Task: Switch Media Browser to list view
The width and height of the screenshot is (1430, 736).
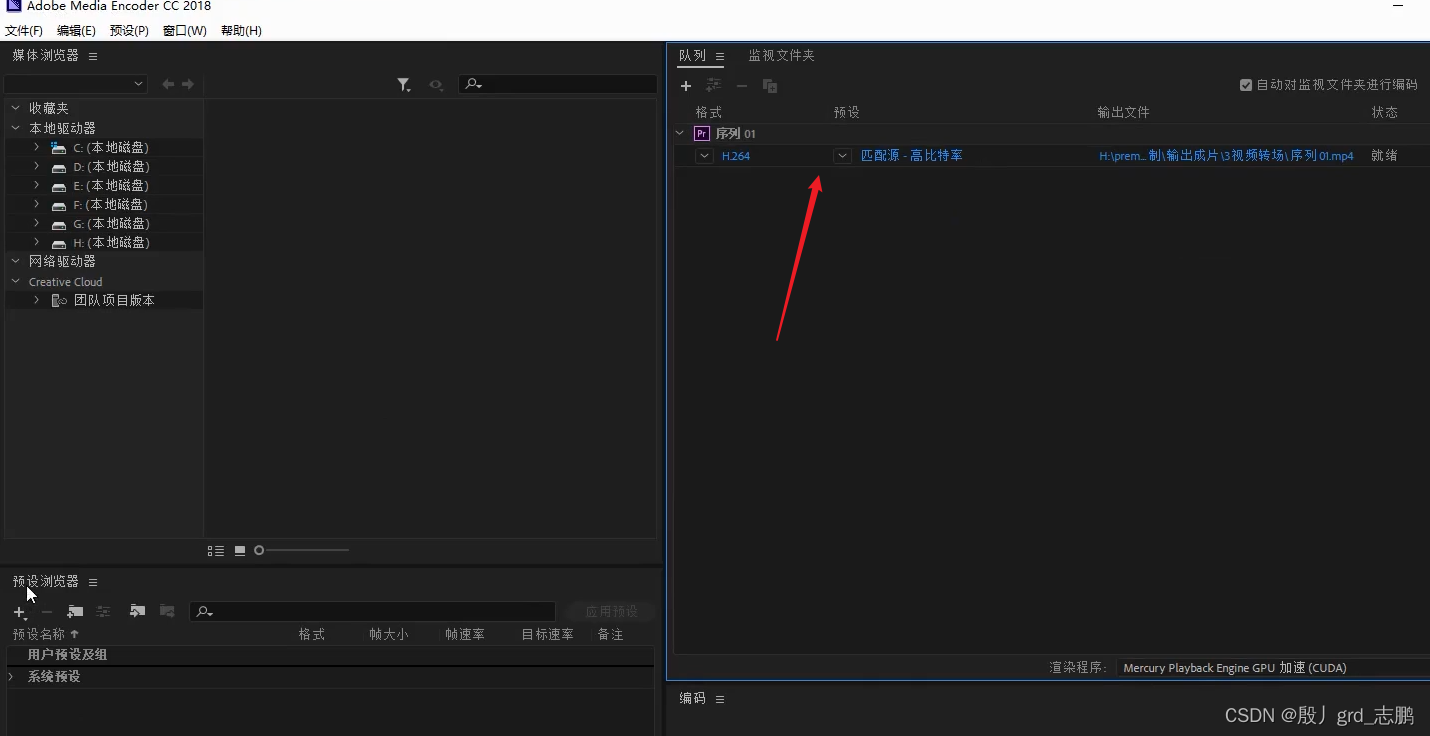Action: point(216,550)
